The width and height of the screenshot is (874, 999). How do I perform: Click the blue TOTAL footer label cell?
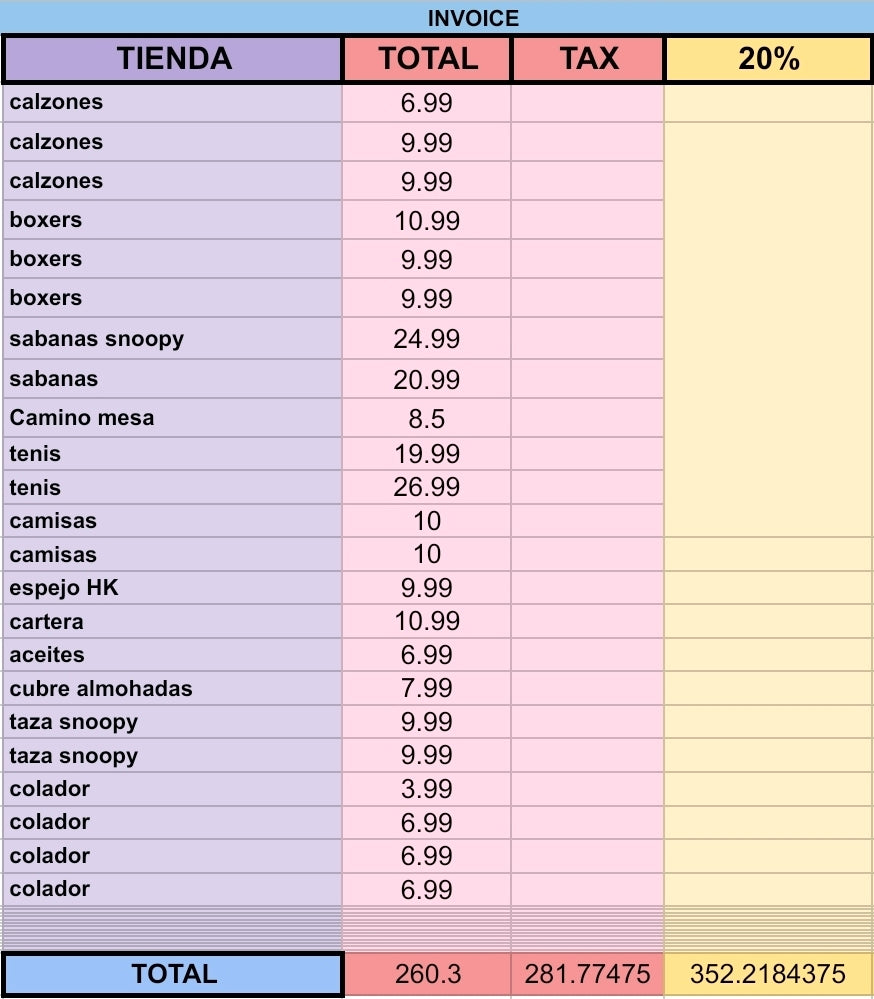(x=173, y=974)
